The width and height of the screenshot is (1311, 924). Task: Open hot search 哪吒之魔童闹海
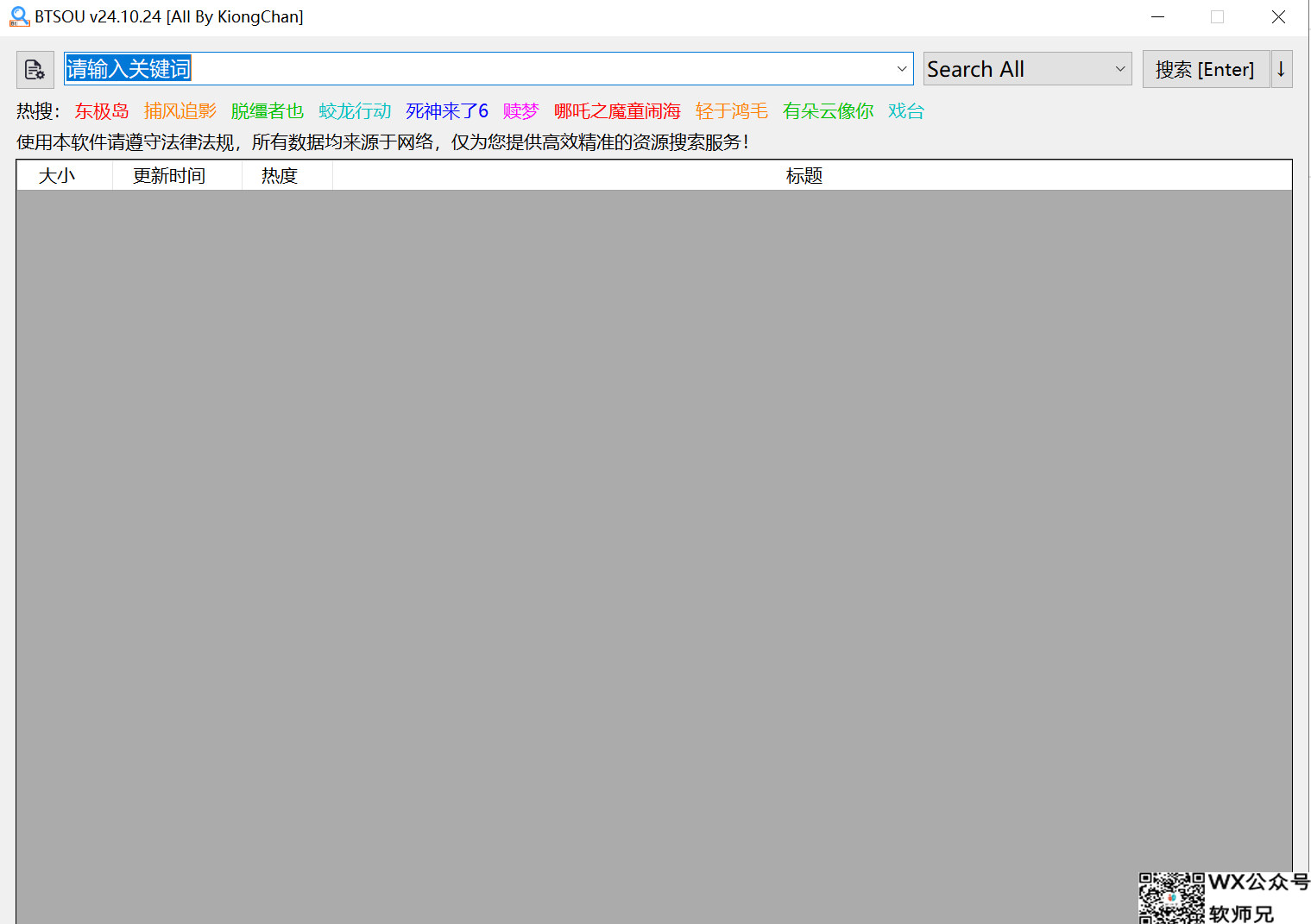pyautogui.click(x=616, y=111)
